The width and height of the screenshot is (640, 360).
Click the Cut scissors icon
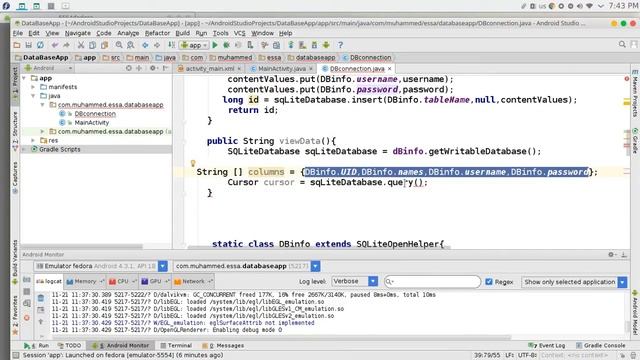[x=81, y=45]
